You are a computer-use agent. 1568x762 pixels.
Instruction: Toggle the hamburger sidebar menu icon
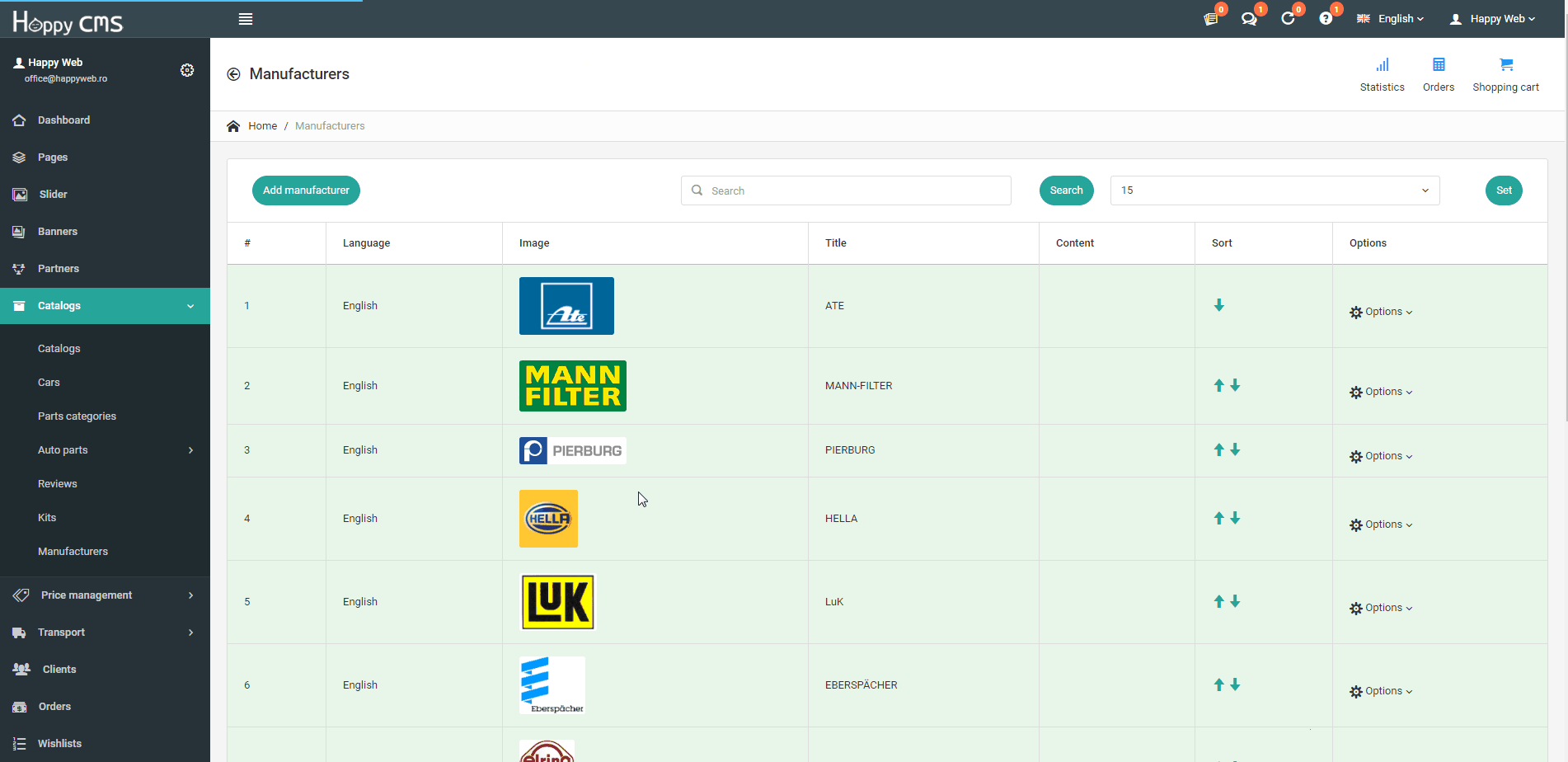pyautogui.click(x=246, y=19)
